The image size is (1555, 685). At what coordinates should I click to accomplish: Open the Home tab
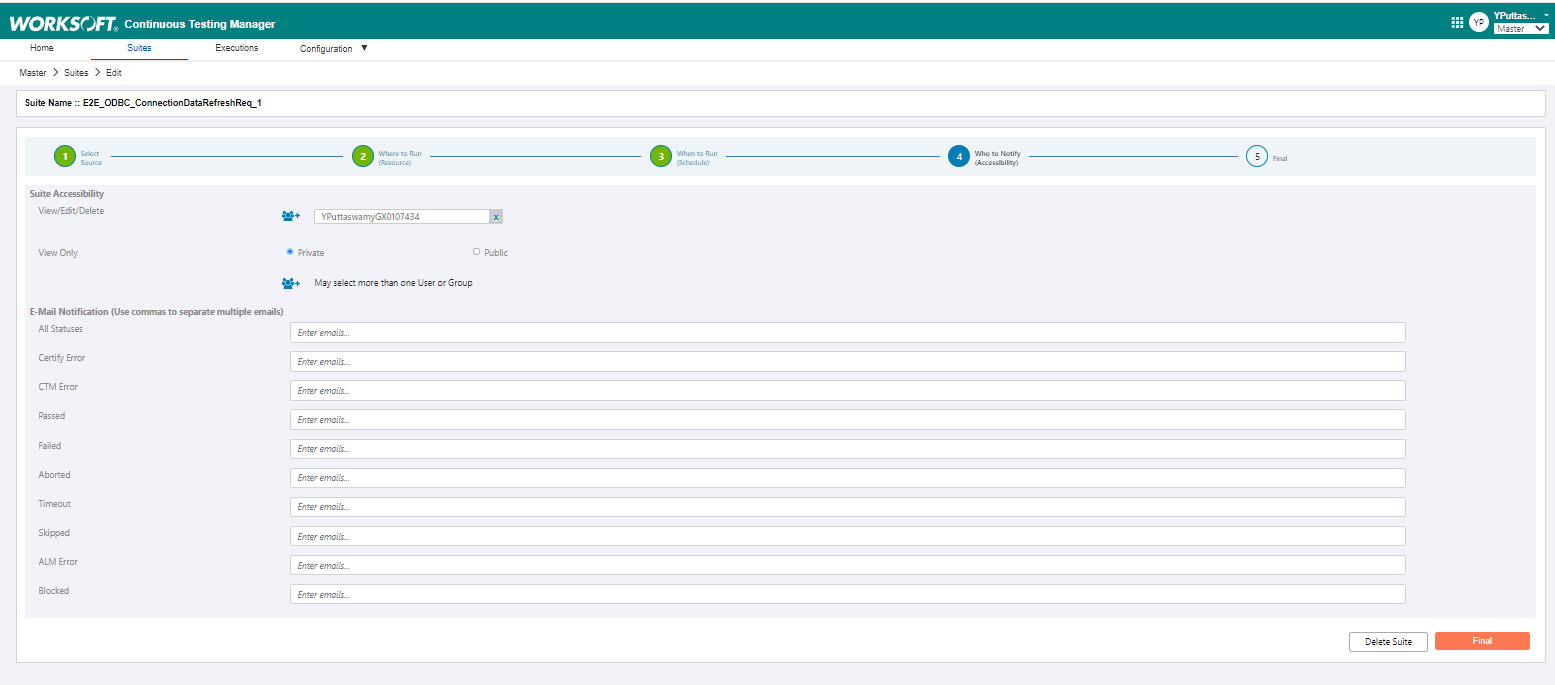tap(42, 48)
